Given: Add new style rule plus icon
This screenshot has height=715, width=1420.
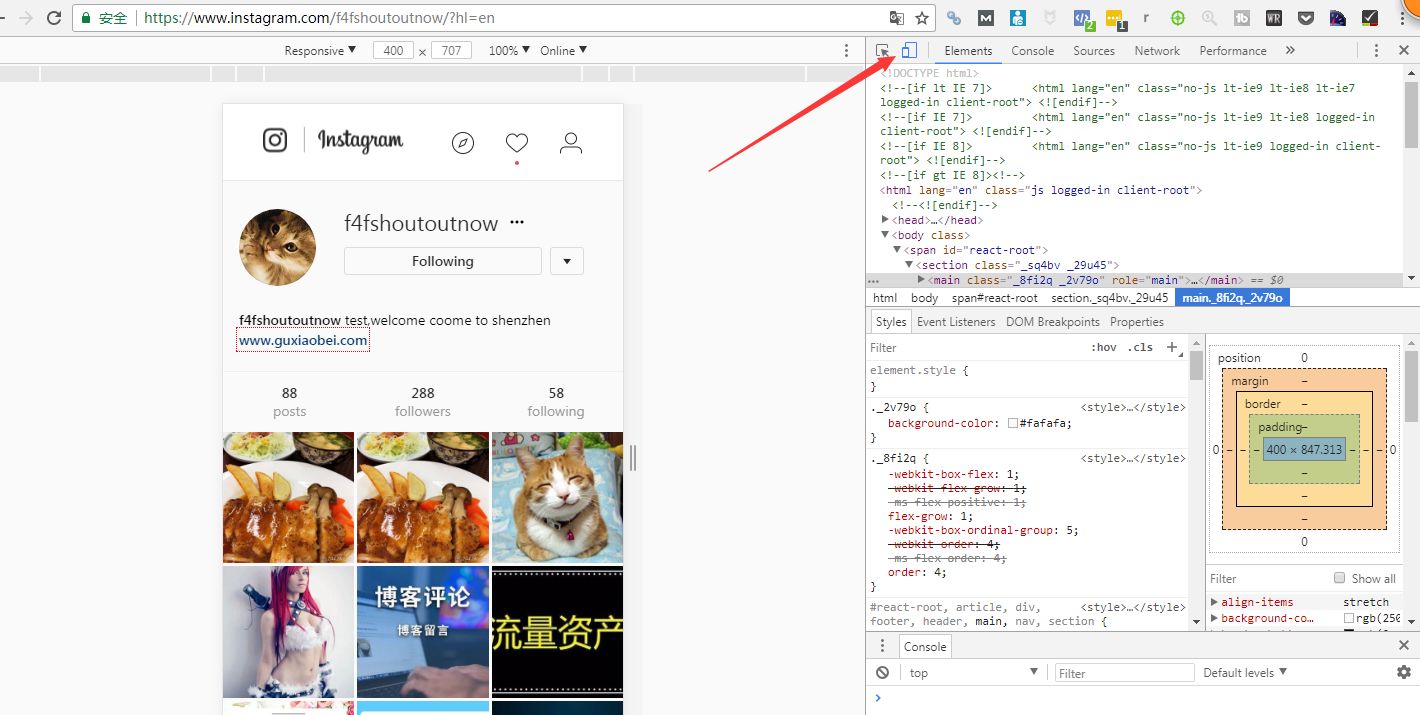Looking at the screenshot, I should pos(1172,347).
